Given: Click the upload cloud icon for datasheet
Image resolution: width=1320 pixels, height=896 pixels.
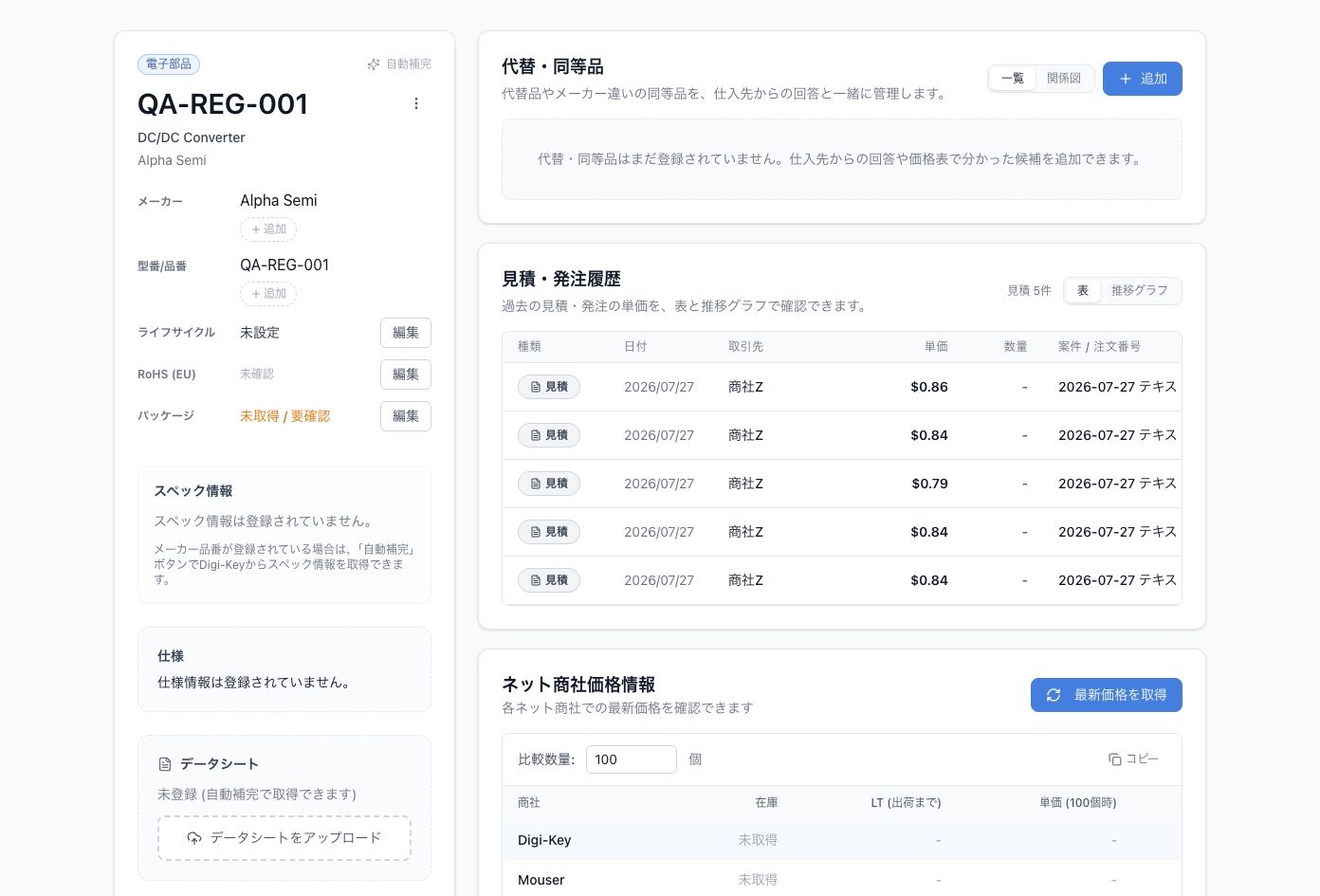Looking at the screenshot, I should [x=194, y=838].
